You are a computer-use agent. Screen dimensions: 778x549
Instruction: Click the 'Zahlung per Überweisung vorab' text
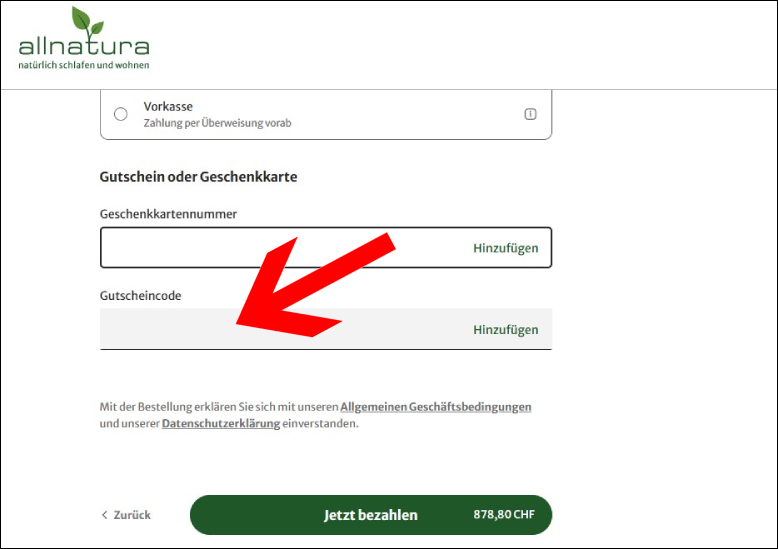point(217,123)
